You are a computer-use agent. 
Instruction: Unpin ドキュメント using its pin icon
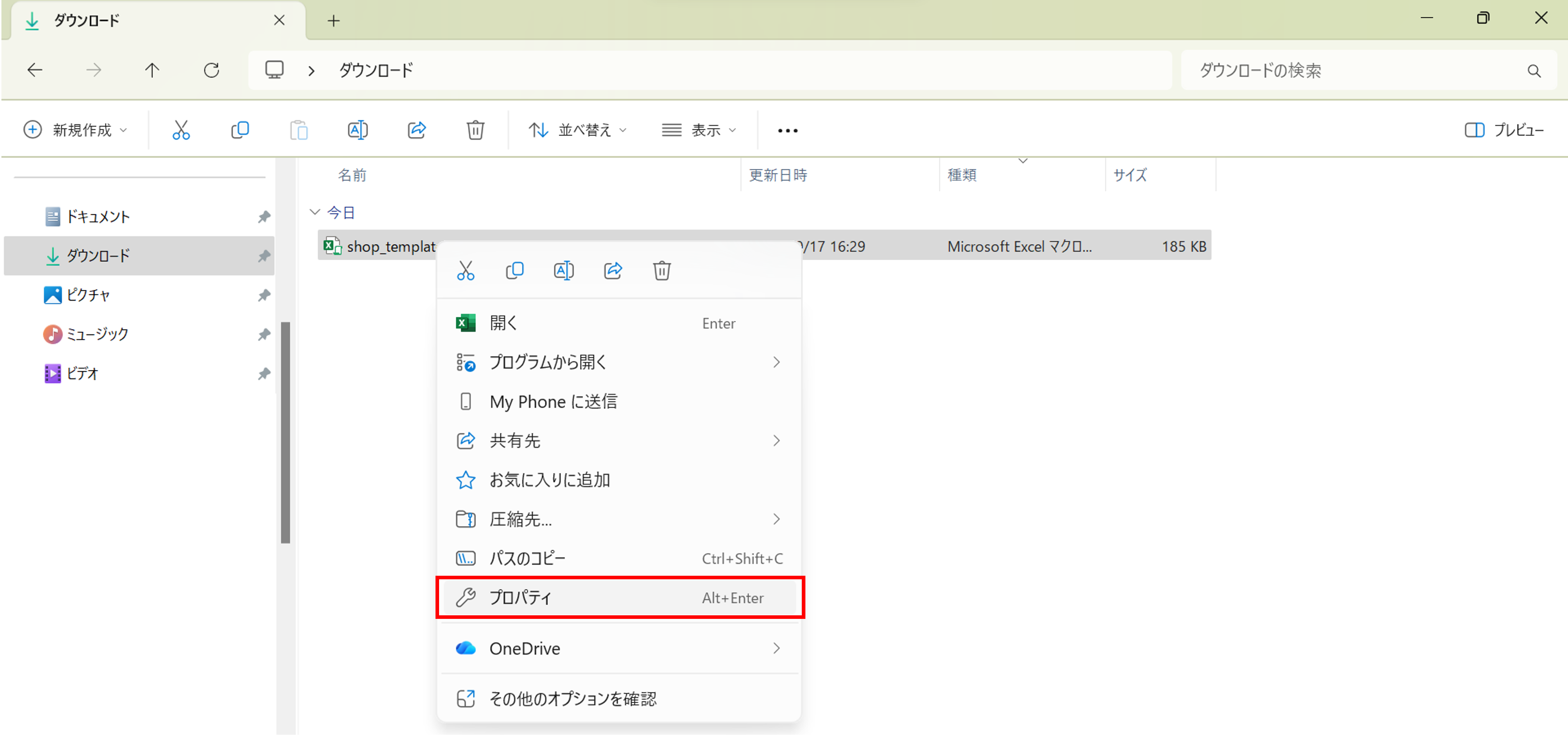point(264,217)
